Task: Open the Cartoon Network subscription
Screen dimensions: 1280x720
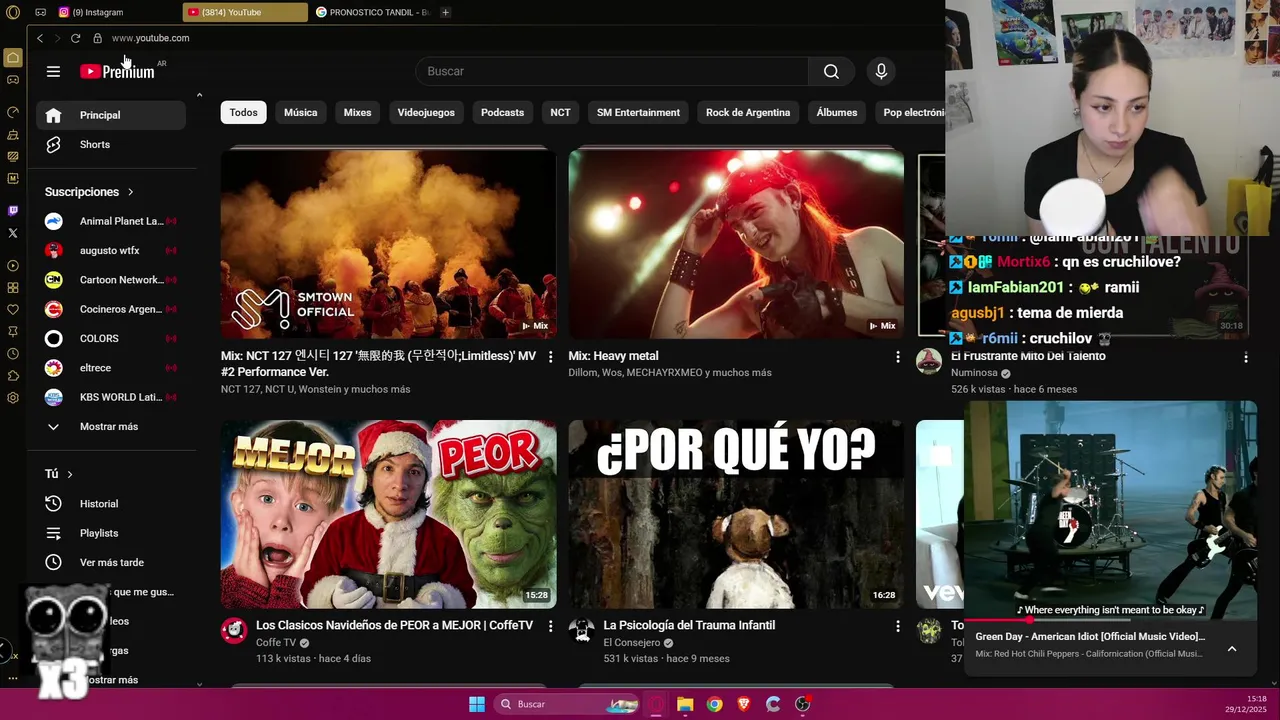Action: point(111,280)
